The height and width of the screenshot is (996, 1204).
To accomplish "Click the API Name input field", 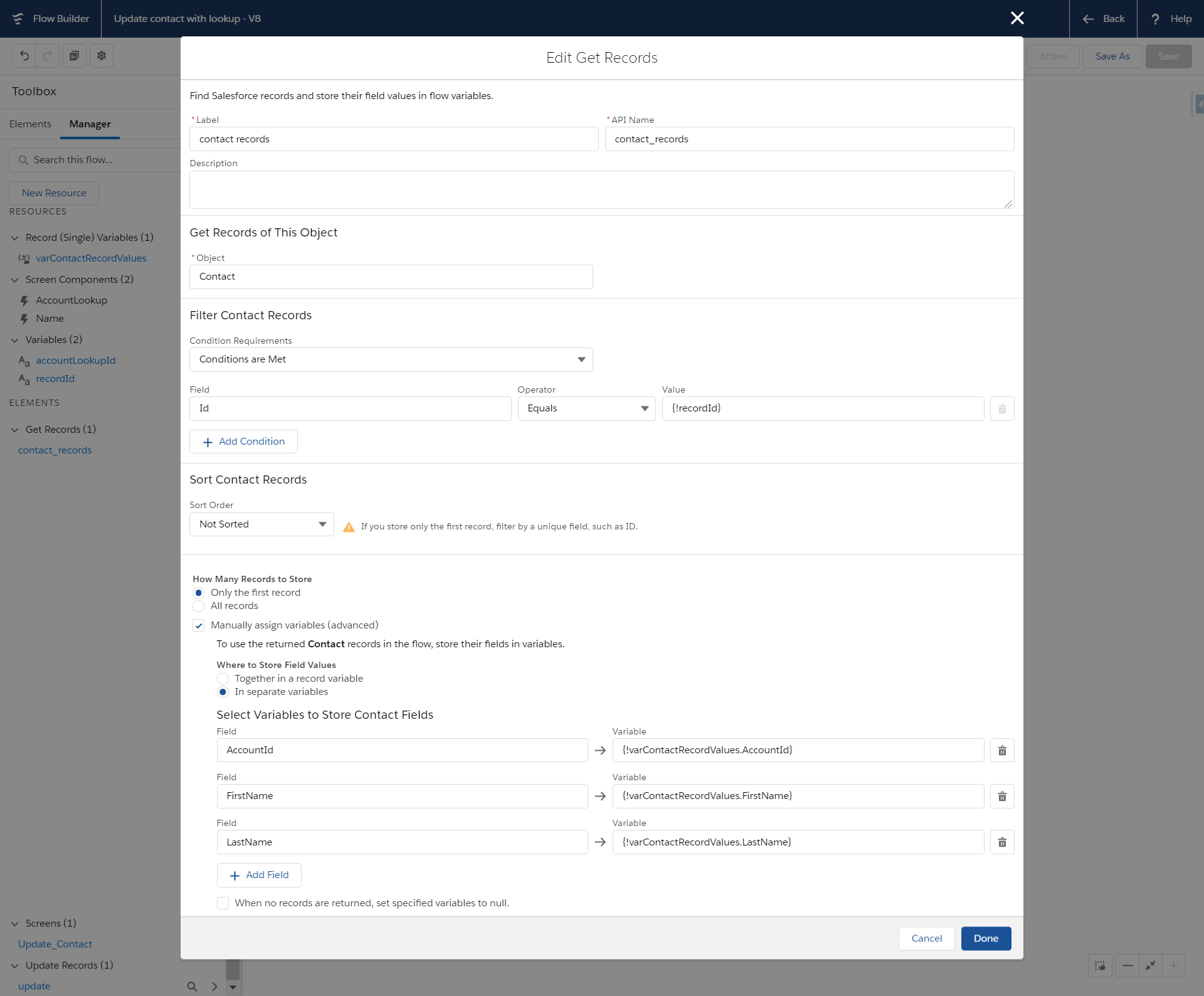I will click(x=810, y=139).
